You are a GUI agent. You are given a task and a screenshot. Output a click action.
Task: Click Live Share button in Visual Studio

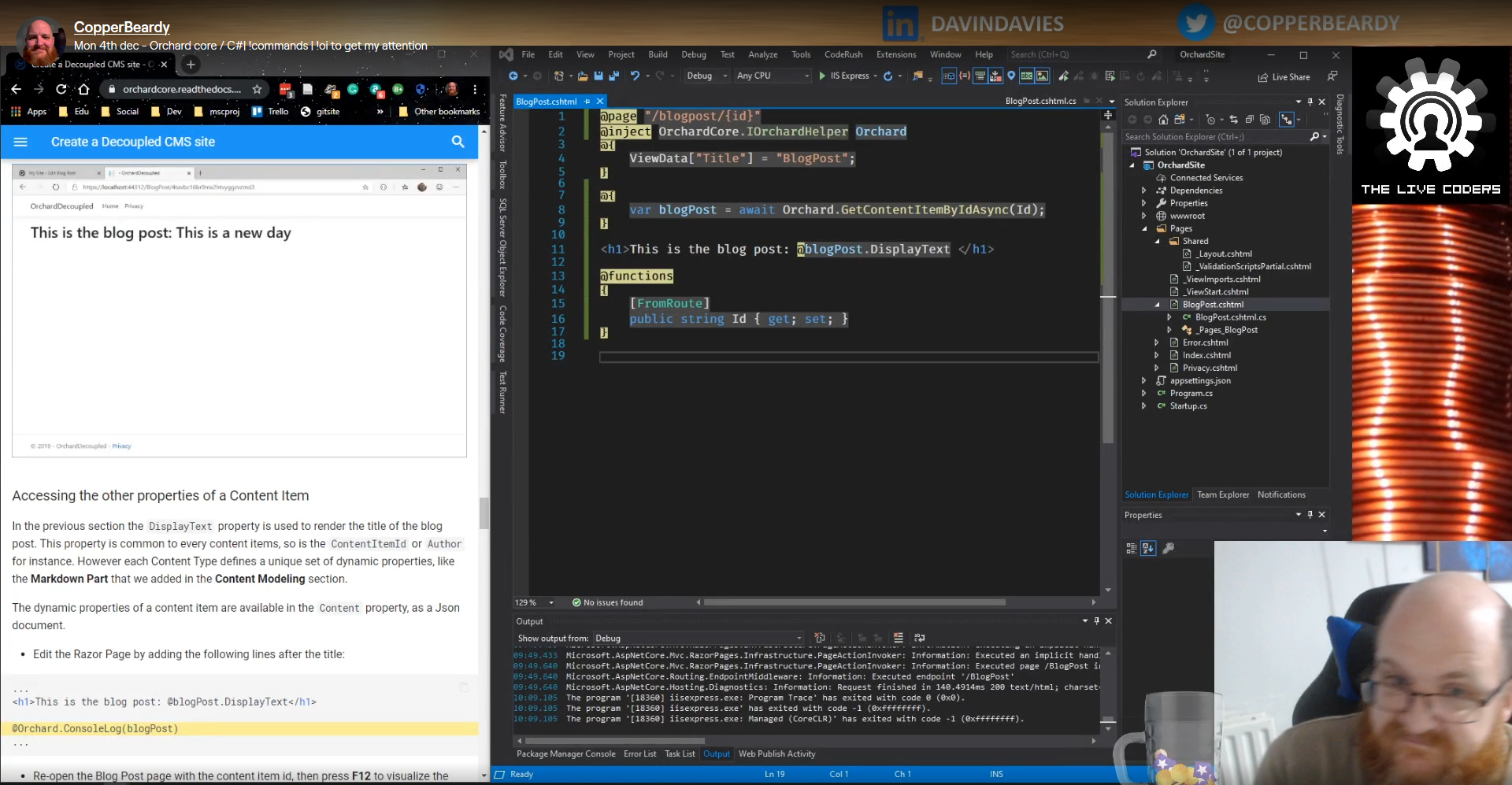click(1284, 77)
